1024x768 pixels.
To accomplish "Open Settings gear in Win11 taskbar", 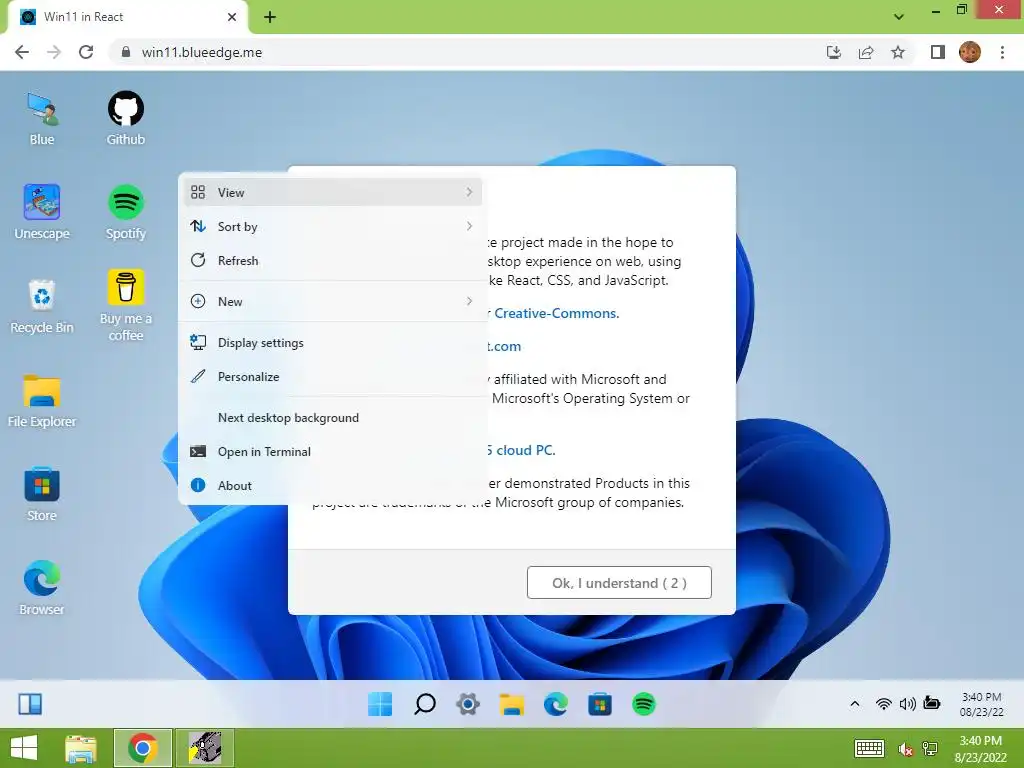I will point(468,704).
